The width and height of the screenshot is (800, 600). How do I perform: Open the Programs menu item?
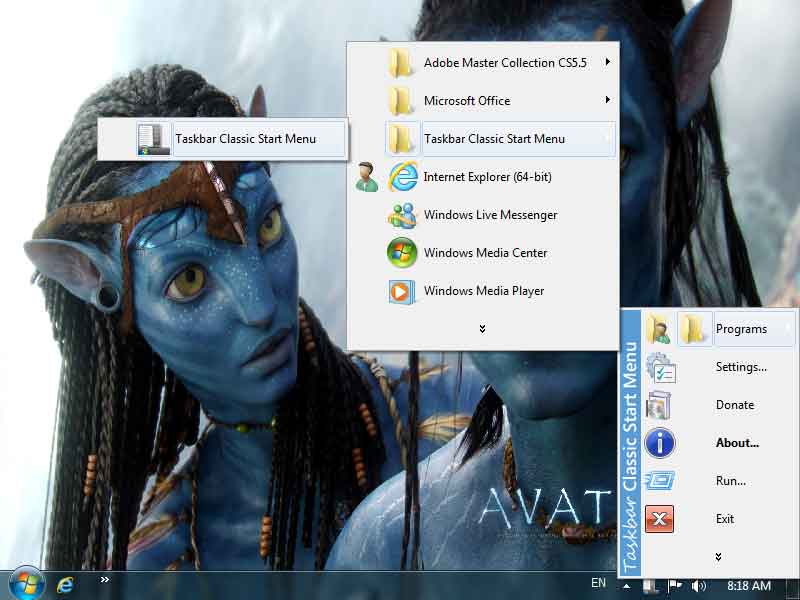(718, 329)
